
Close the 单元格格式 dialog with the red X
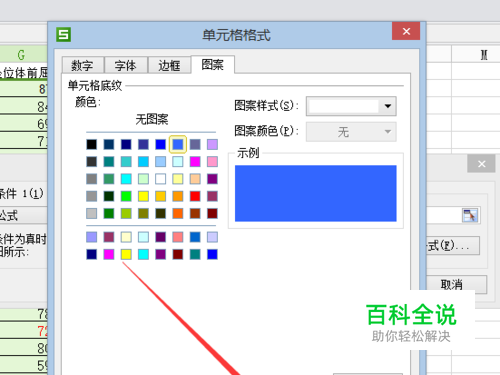[406, 31]
